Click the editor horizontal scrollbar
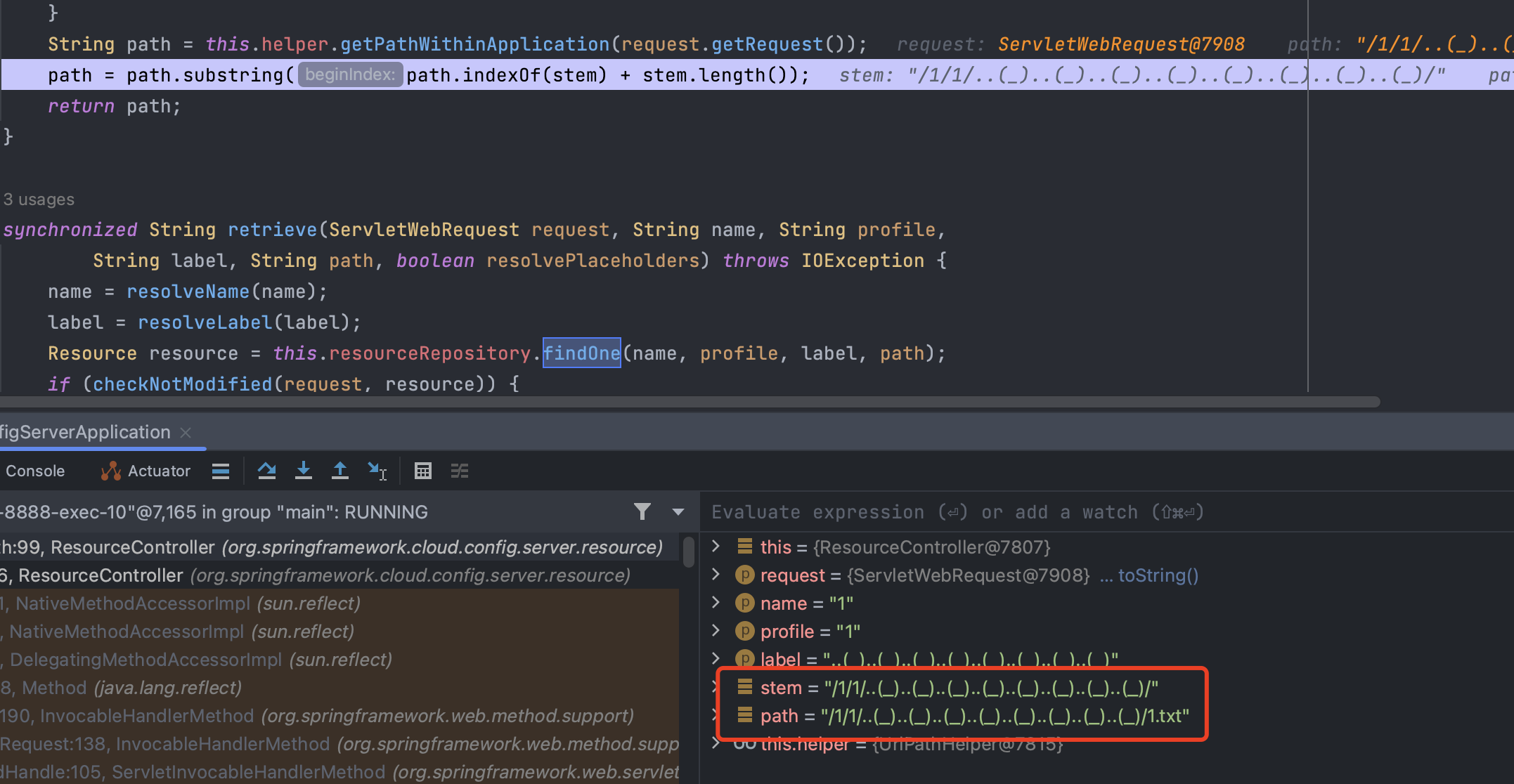This screenshot has height=784, width=1514. [x=689, y=403]
